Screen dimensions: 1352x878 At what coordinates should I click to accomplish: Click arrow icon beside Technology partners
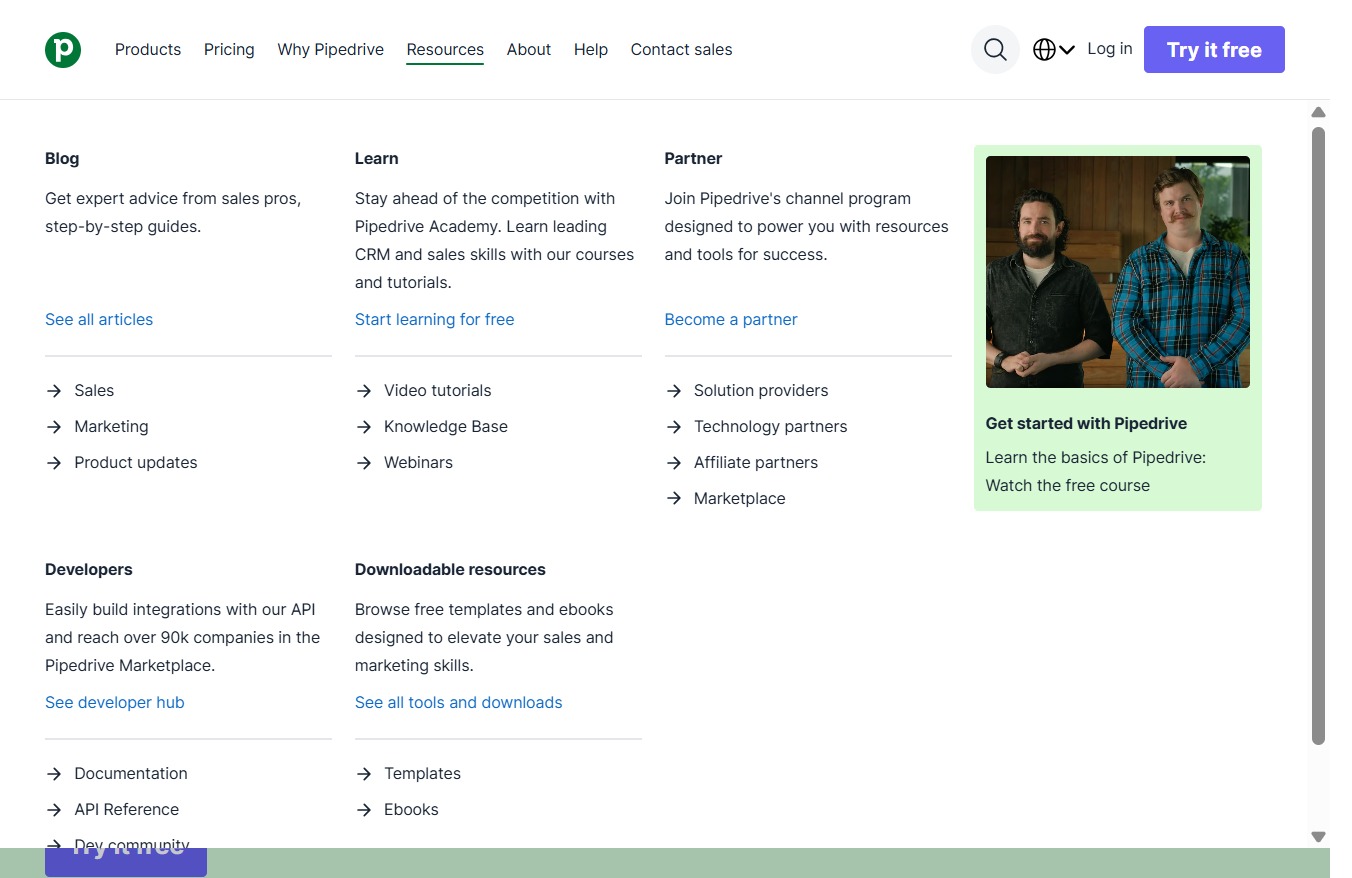click(x=674, y=427)
